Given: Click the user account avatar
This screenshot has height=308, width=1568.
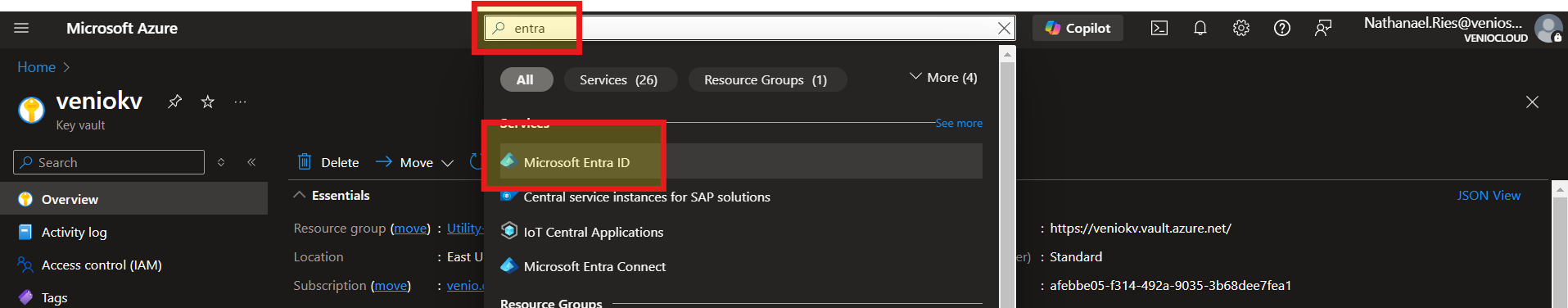Looking at the screenshot, I should 1548,29.
